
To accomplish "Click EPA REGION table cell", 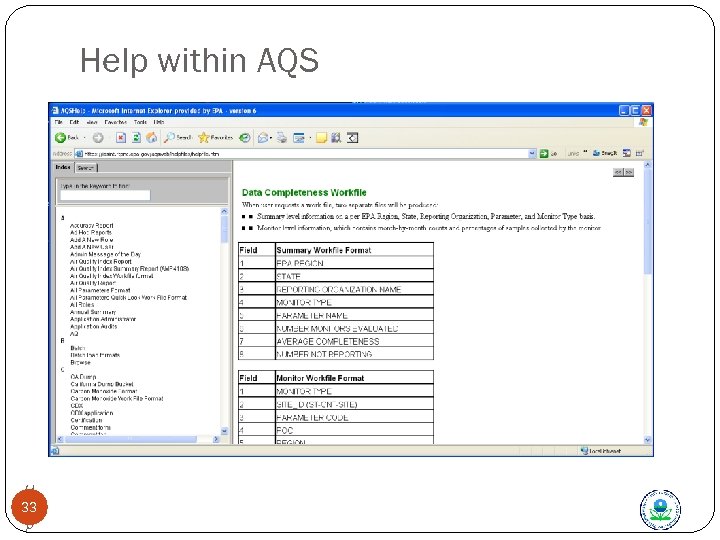I will [x=354, y=263].
